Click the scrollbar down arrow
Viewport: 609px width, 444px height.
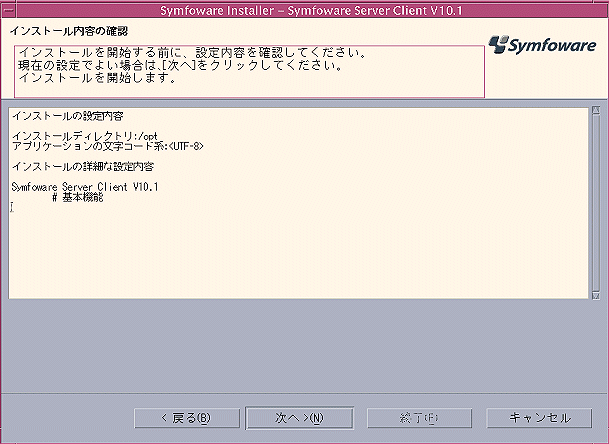[x=596, y=296]
